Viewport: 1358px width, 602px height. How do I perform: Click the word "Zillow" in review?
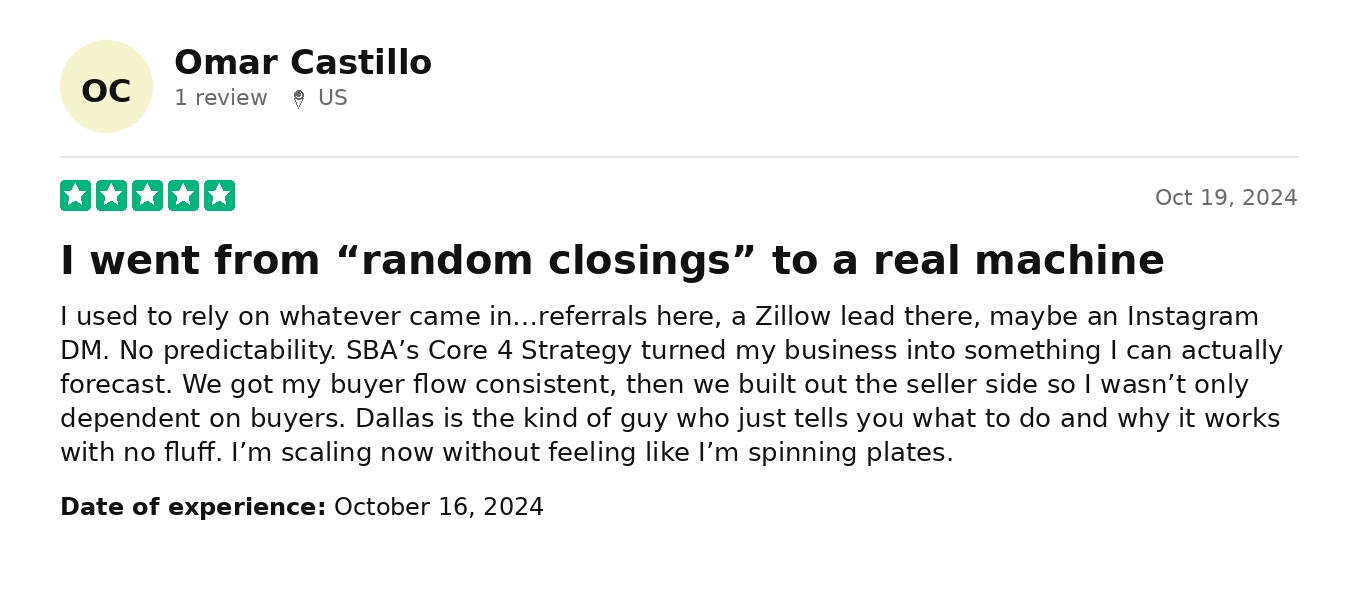pyautogui.click(x=791, y=317)
